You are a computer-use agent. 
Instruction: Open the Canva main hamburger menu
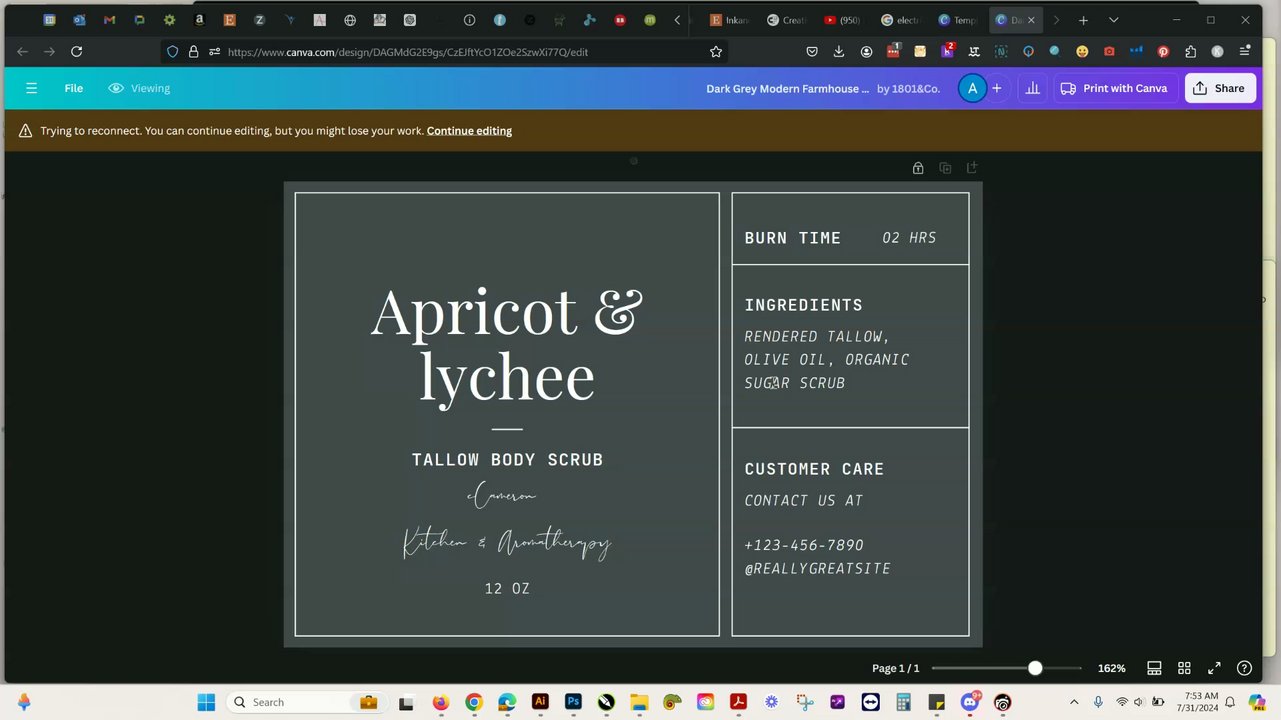pos(31,89)
